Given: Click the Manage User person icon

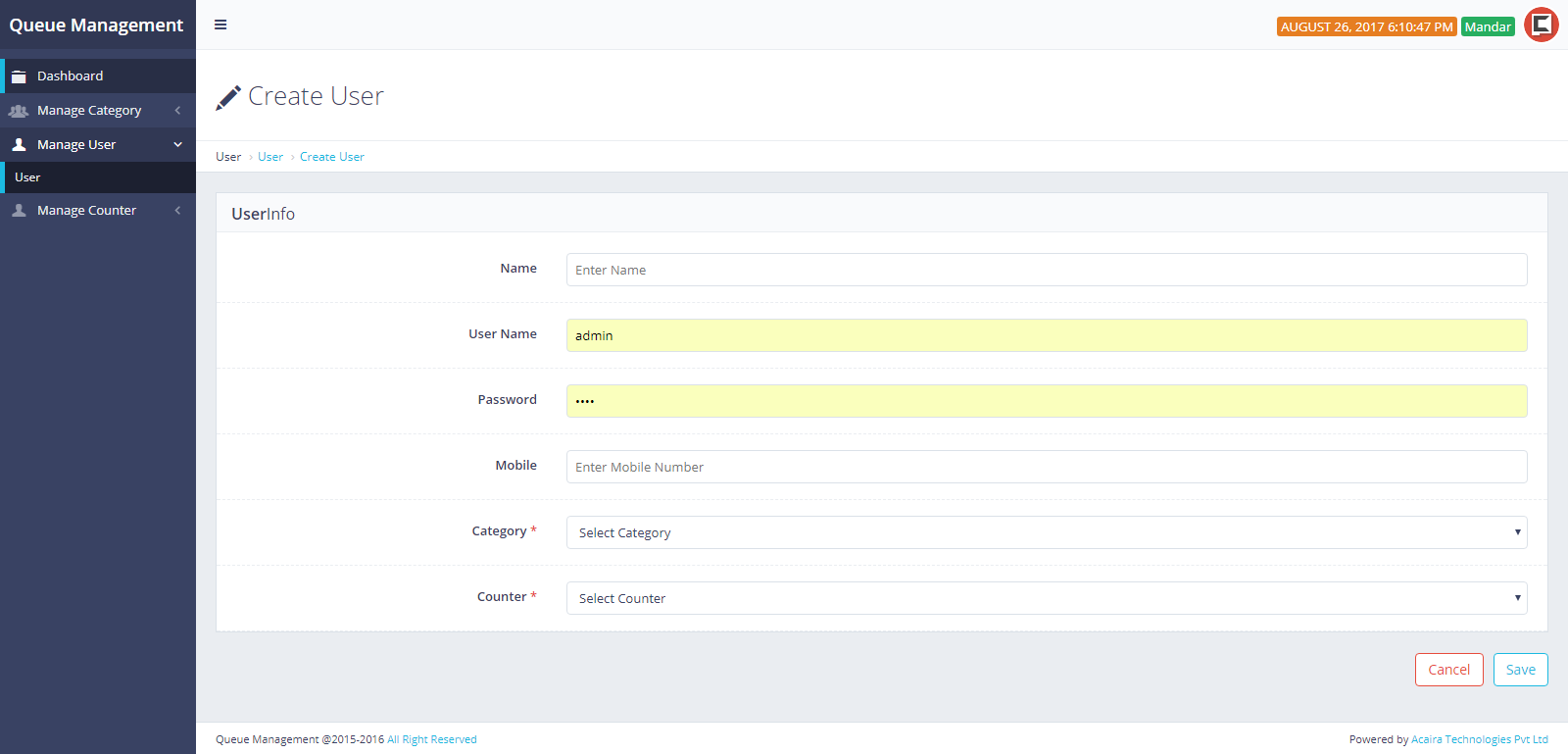Looking at the screenshot, I should point(19,144).
